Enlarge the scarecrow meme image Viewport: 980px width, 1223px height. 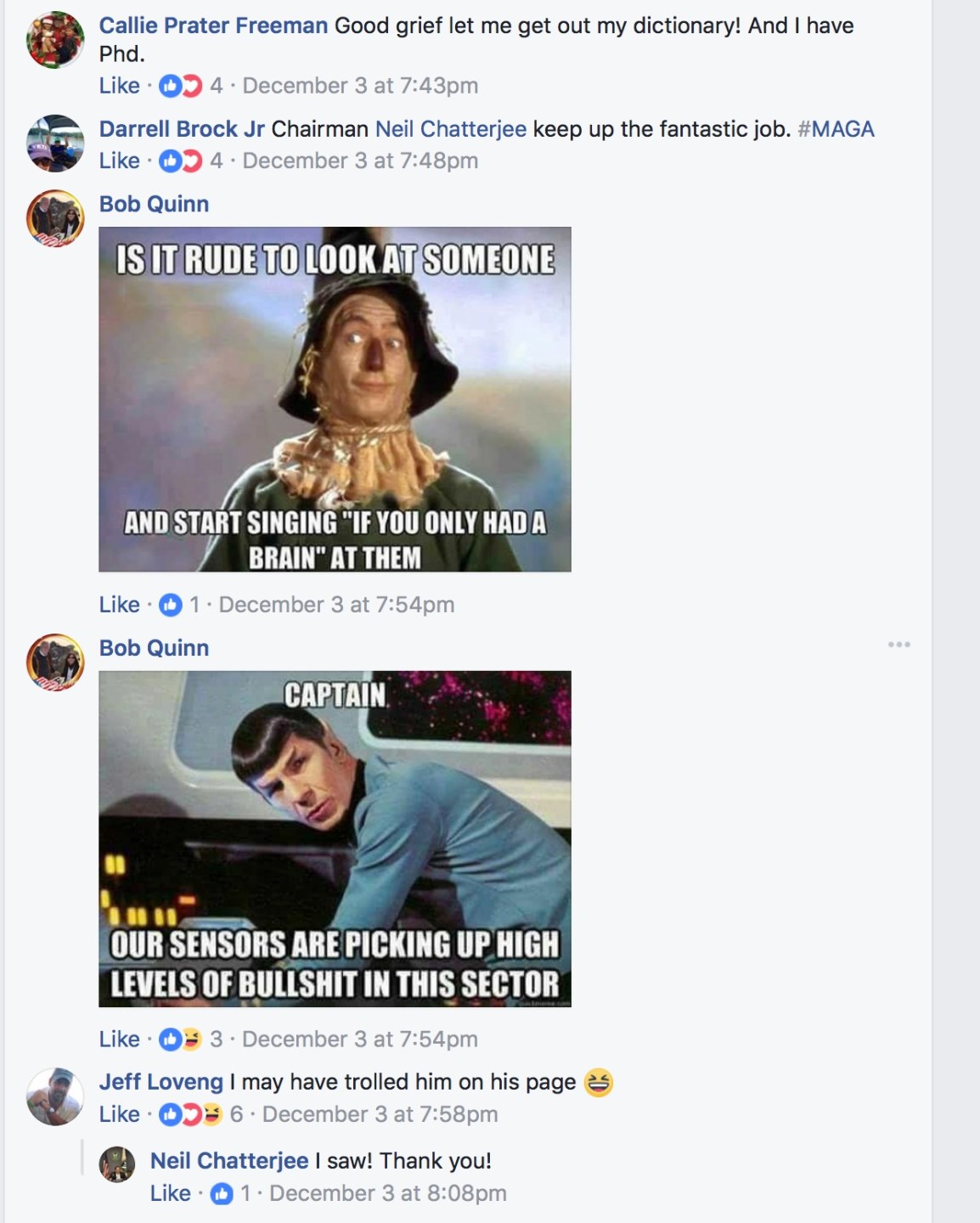[335, 399]
